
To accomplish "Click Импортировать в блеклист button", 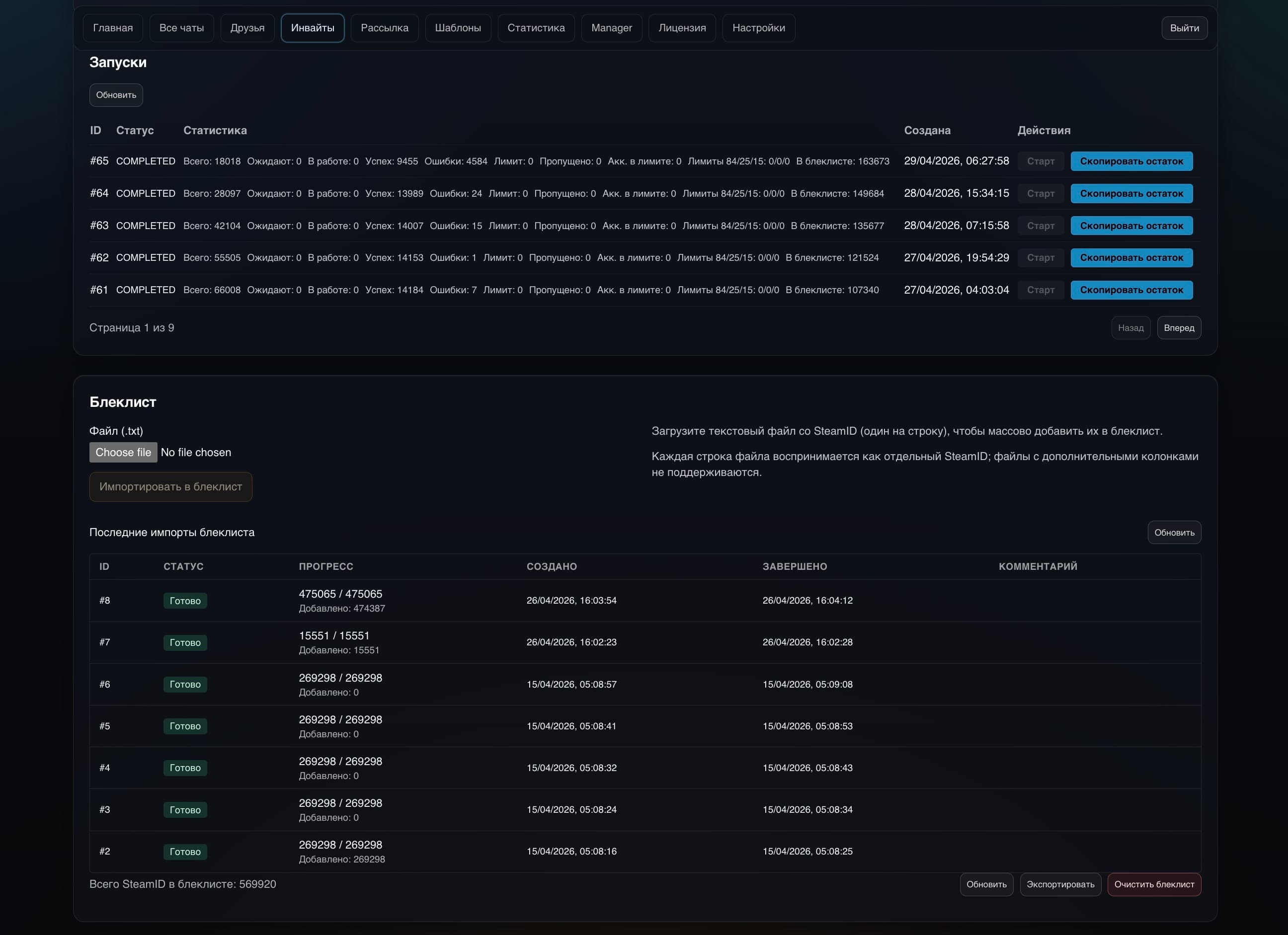I will (x=170, y=486).
